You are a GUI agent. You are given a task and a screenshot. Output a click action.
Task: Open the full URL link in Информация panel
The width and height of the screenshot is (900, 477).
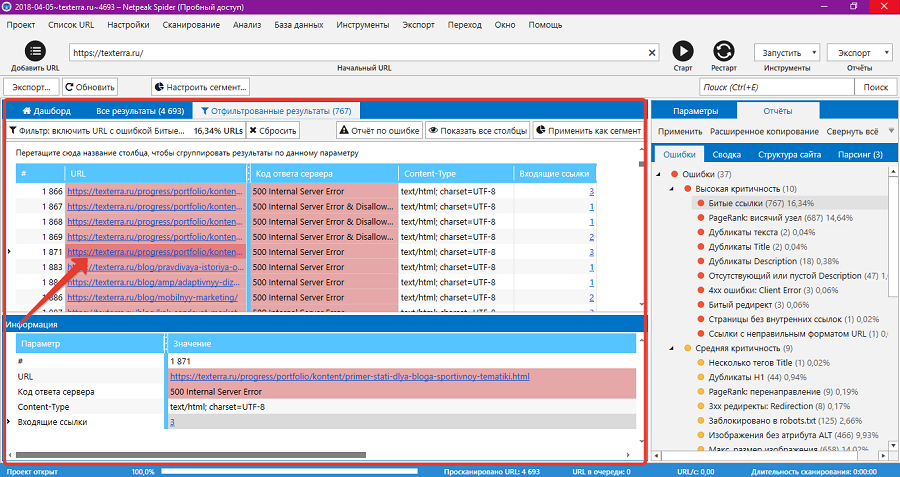(350, 377)
